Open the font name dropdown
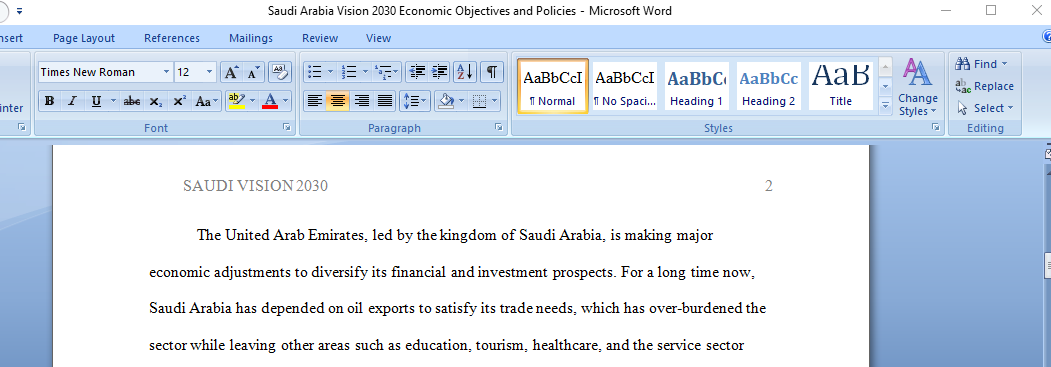The height and width of the screenshot is (367, 1051). click(166, 72)
